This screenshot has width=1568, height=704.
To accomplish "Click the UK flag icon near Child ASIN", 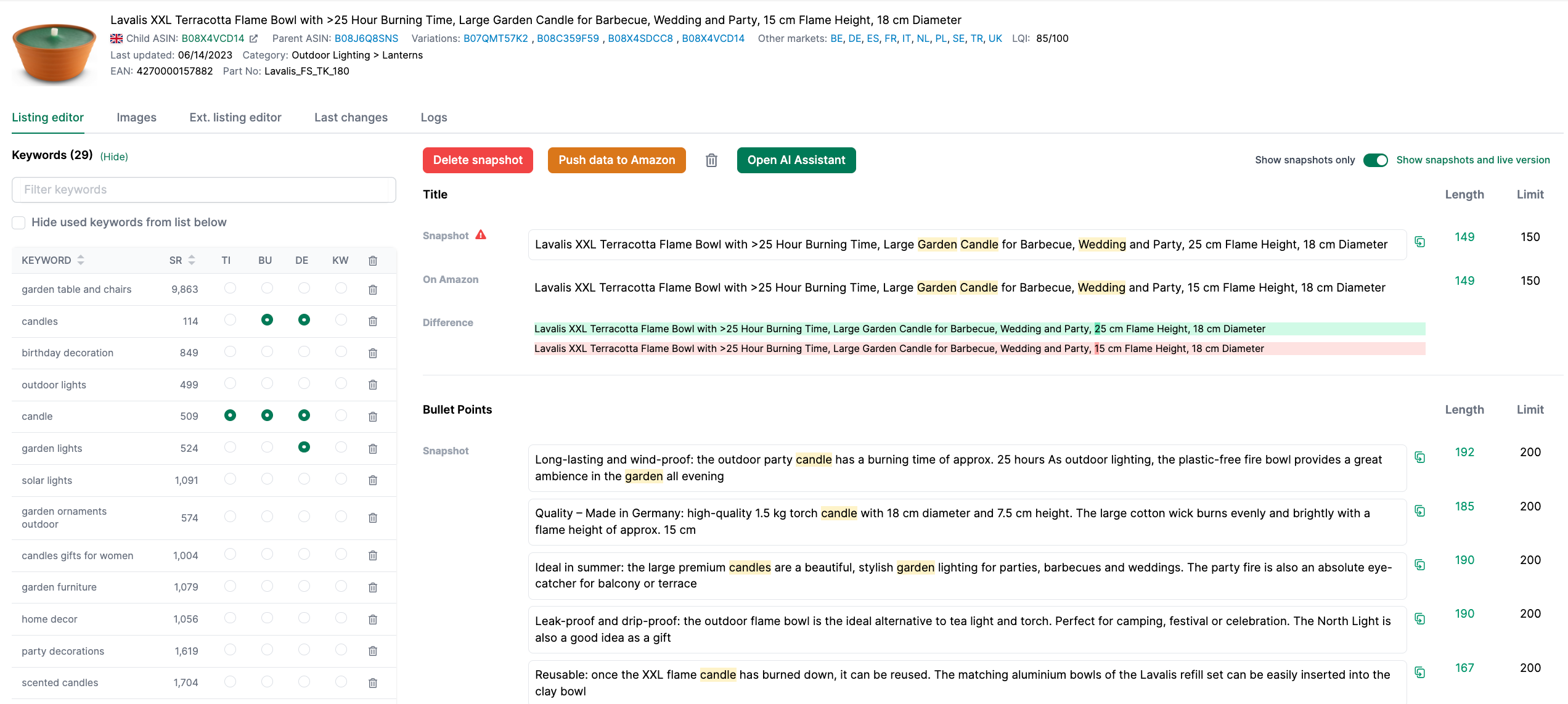I will [116, 38].
